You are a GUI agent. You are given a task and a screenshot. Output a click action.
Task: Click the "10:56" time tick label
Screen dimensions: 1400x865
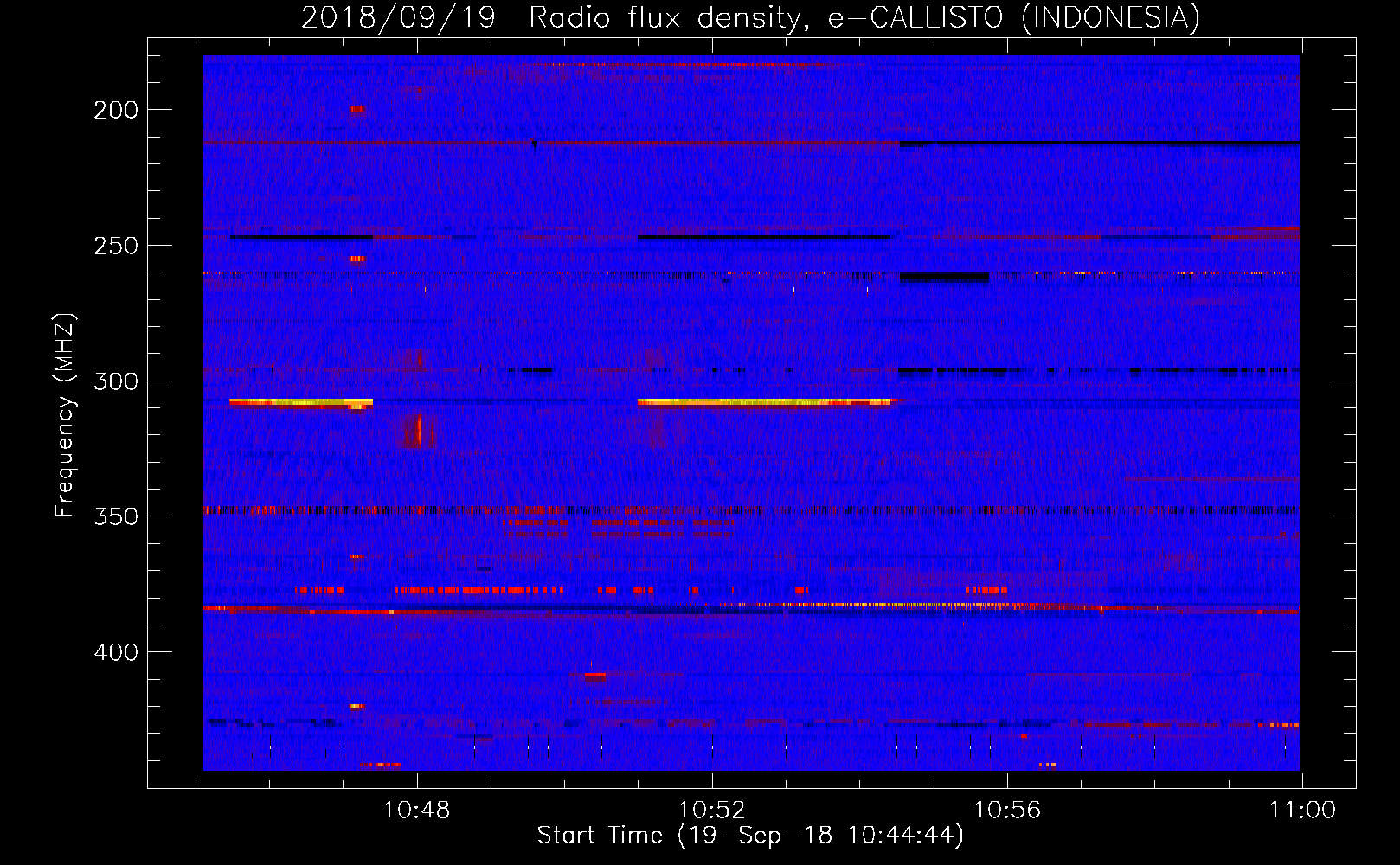coord(1007,811)
